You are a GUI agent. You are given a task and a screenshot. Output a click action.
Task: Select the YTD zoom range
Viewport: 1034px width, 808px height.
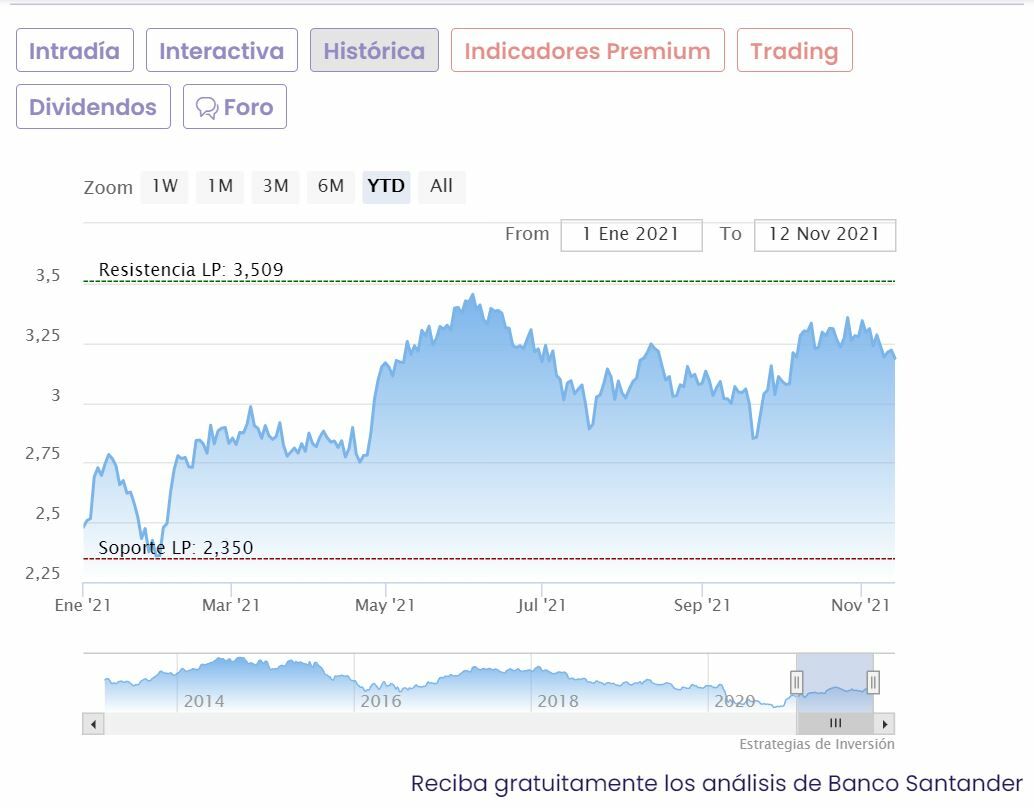[x=386, y=186]
